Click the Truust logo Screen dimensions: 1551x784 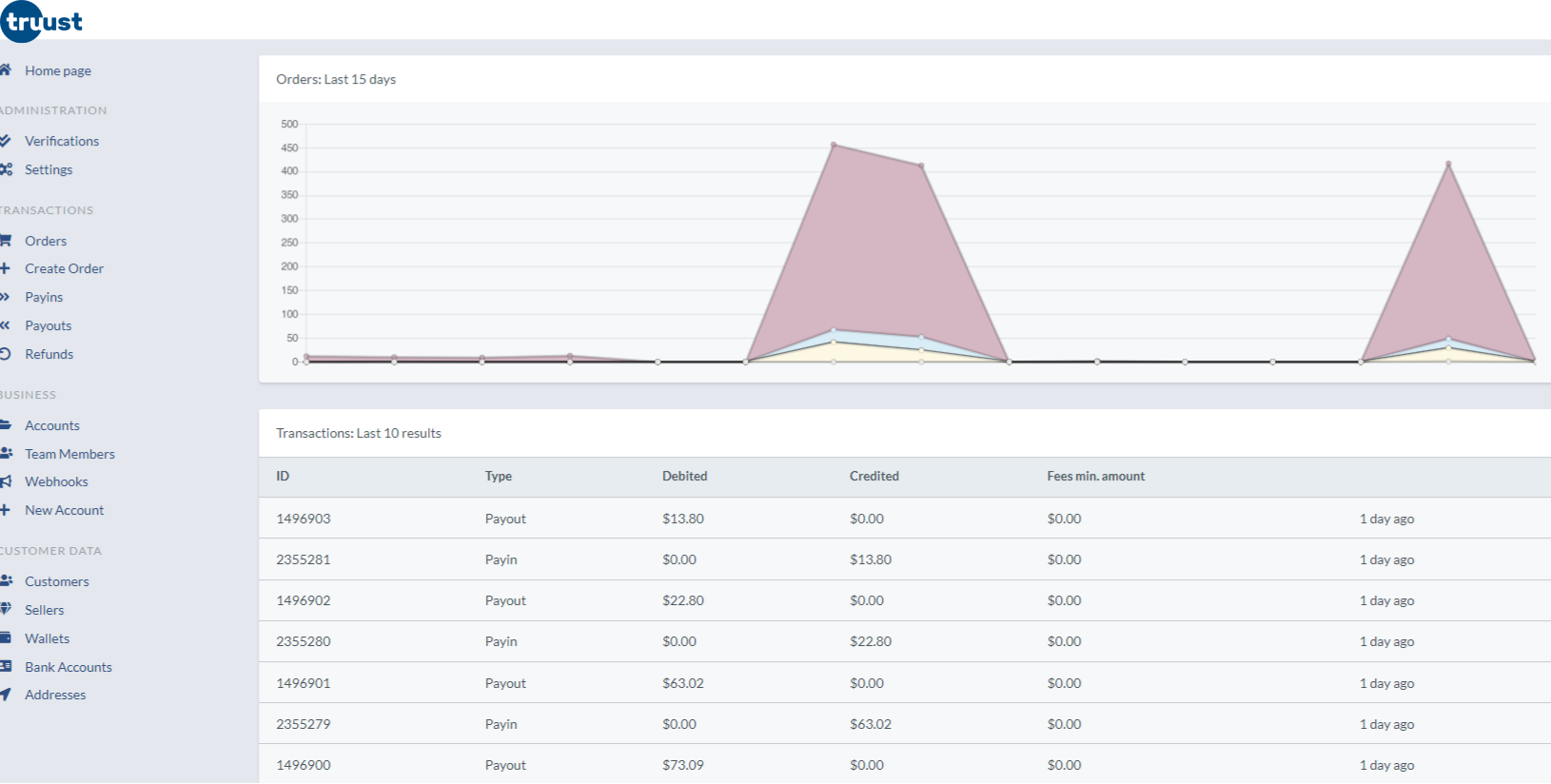click(x=42, y=21)
